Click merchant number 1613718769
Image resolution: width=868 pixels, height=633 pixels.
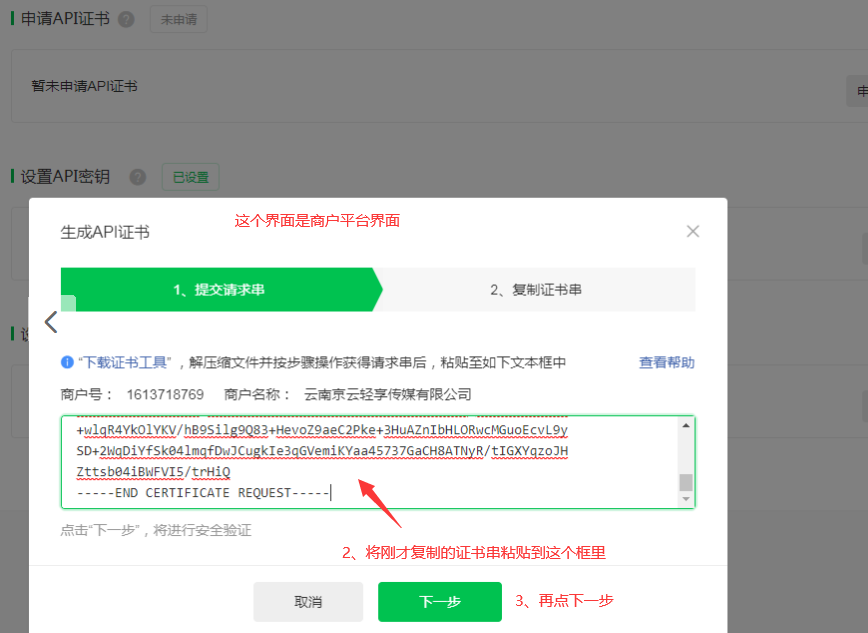pyautogui.click(x=165, y=394)
